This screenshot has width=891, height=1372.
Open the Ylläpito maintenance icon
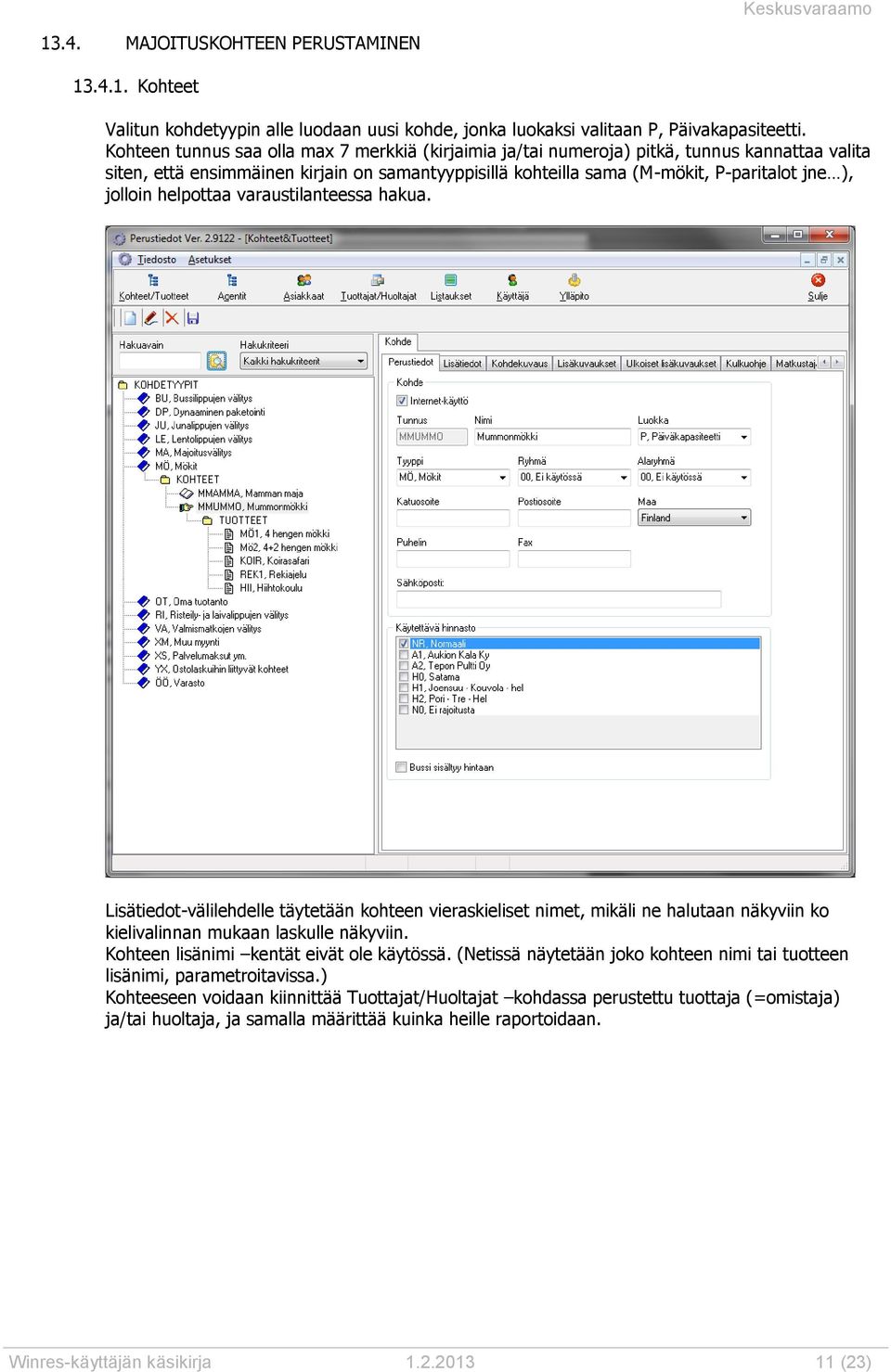click(x=575, y=280)
